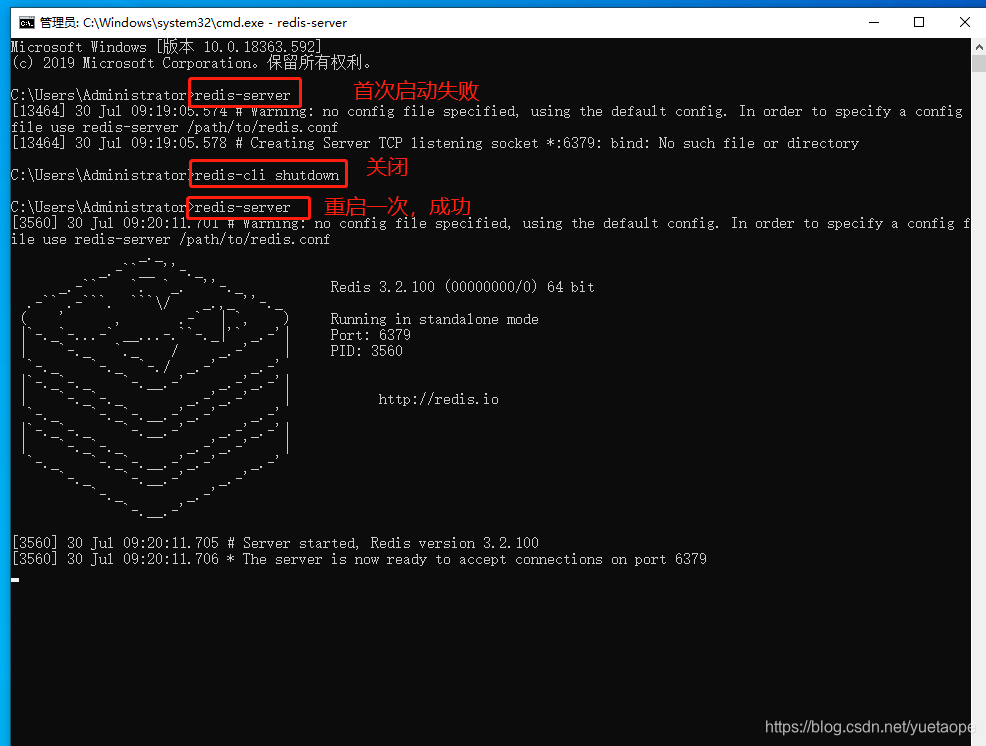
Task: Click the scrollbar up arrow
Action: [978, 47]
